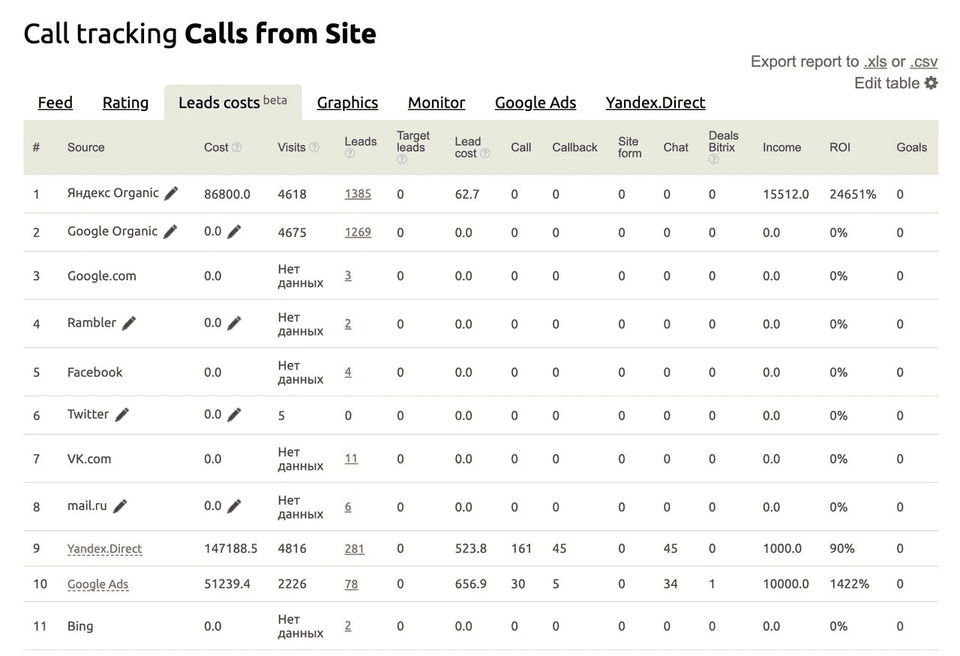Export report to .xls link
This screenshot has width=960, height=656.
coord(875,62)
